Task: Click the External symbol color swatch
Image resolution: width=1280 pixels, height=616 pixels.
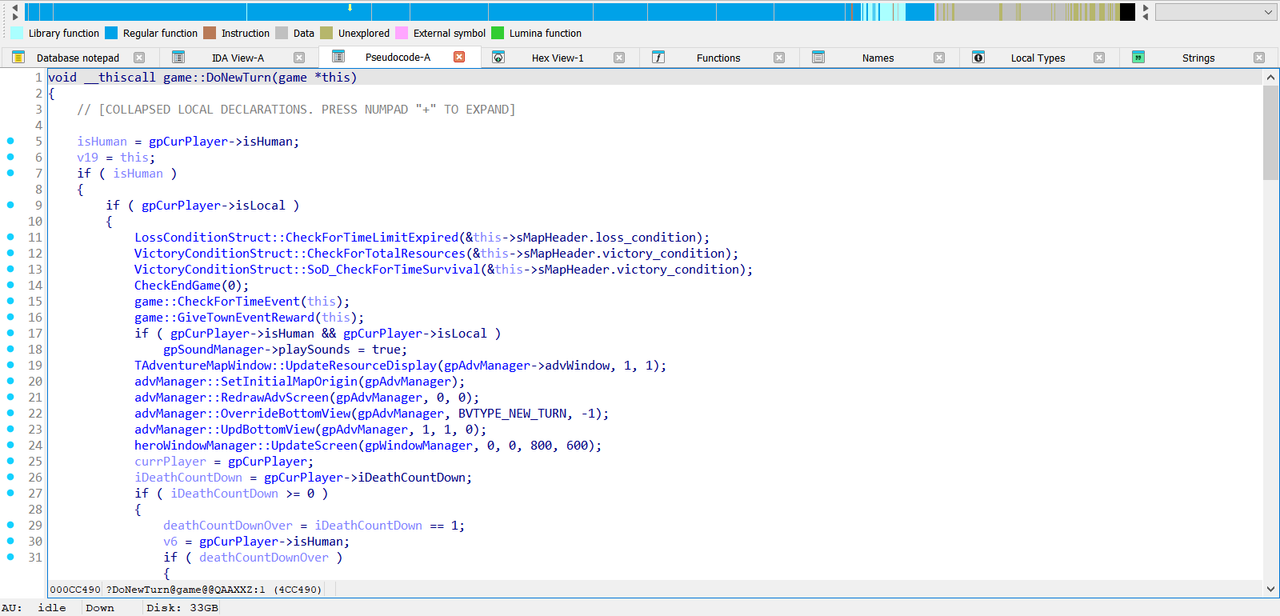Action: click(x=402, y=33)
